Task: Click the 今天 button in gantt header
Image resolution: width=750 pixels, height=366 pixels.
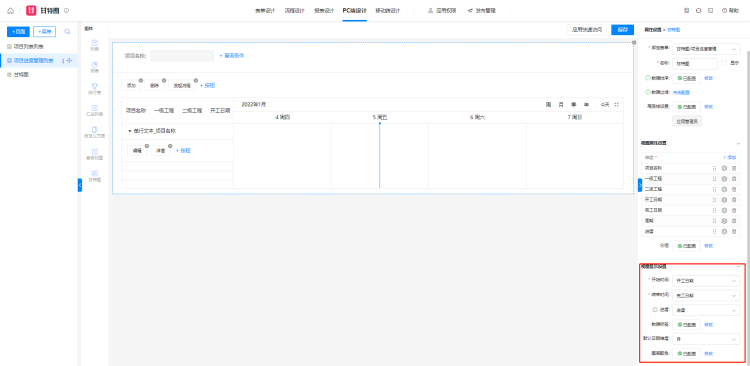Action: coord(605,104)
